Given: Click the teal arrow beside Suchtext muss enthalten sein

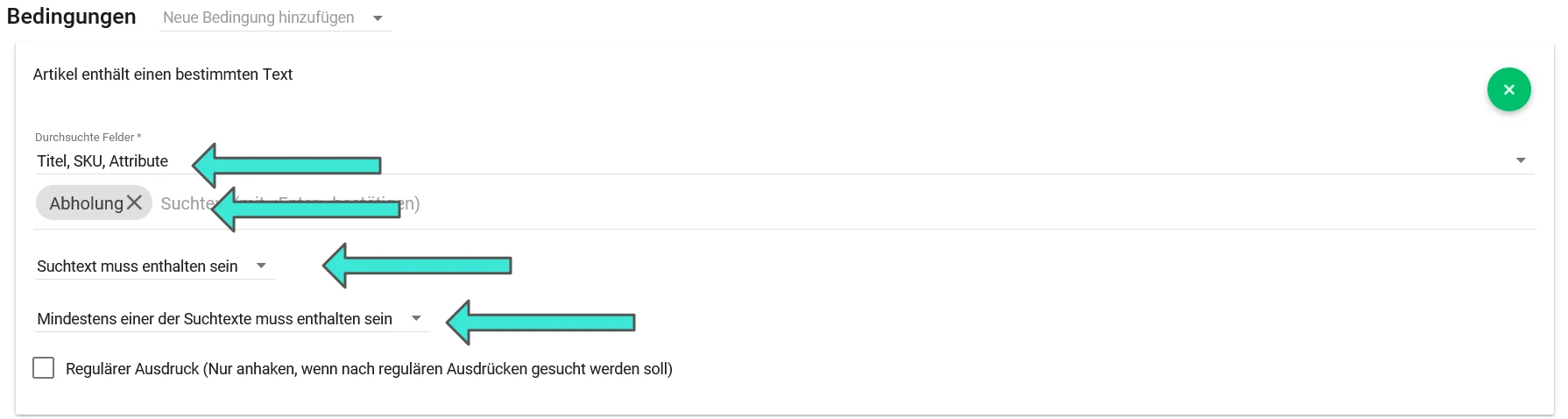Looking at the screenshot, I should 417,265.
